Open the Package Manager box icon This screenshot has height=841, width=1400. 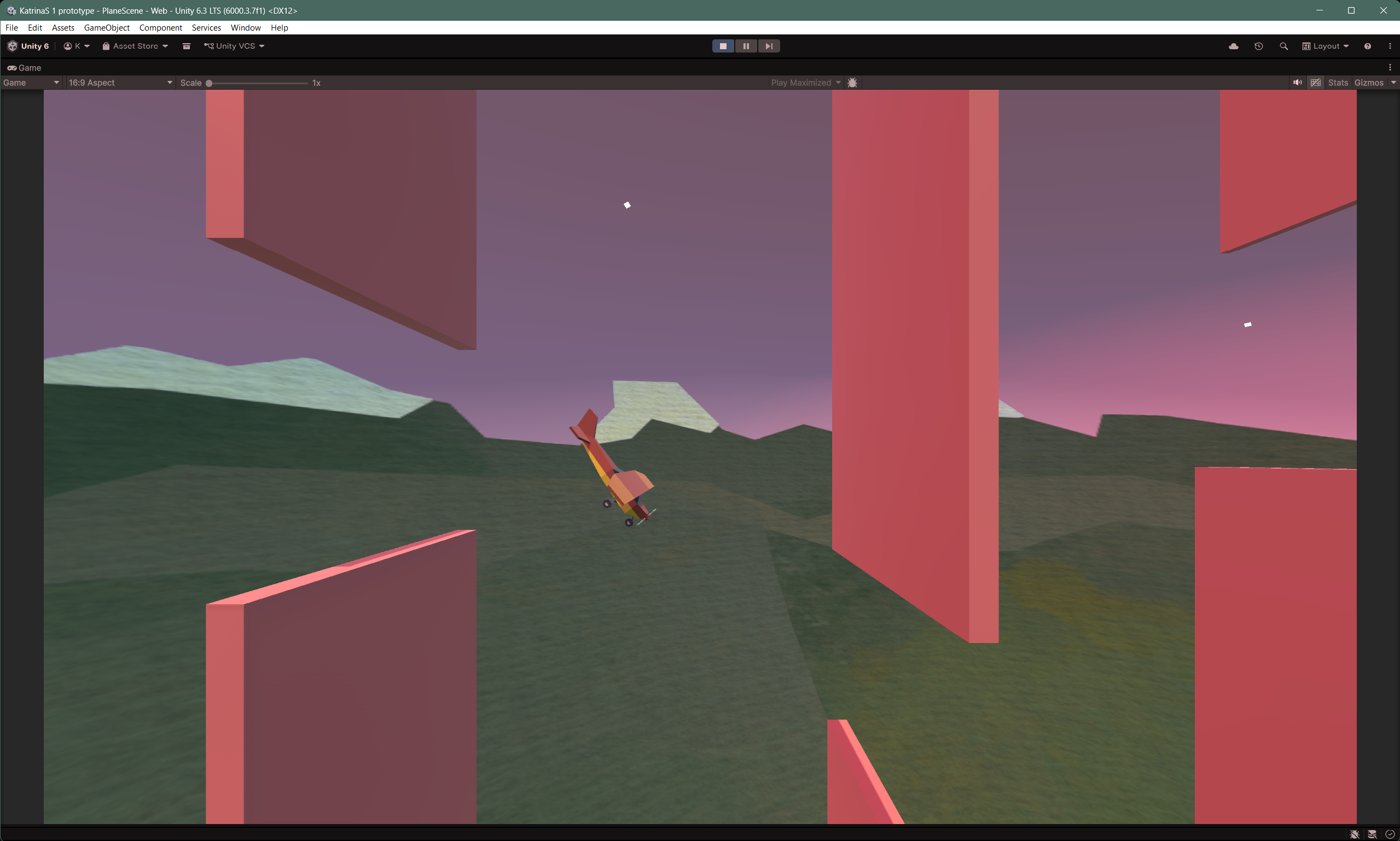point(186,46)
